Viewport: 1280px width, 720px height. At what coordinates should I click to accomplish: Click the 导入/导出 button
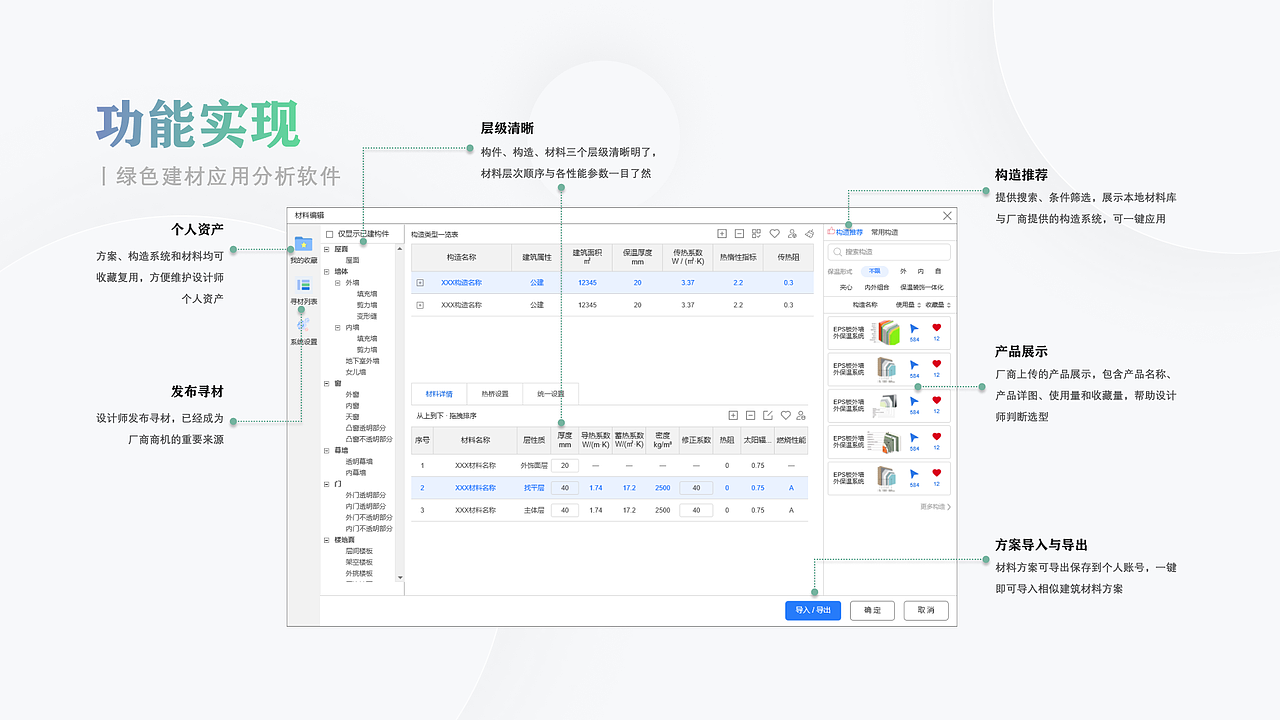pyautogui.click(x=813, y=610)
